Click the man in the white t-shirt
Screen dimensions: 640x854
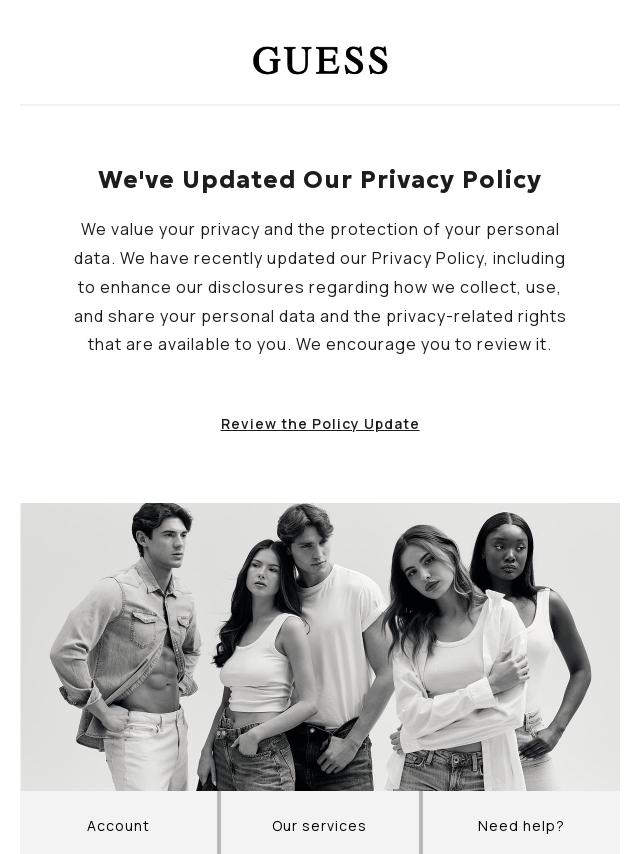(x=320, y=600)
